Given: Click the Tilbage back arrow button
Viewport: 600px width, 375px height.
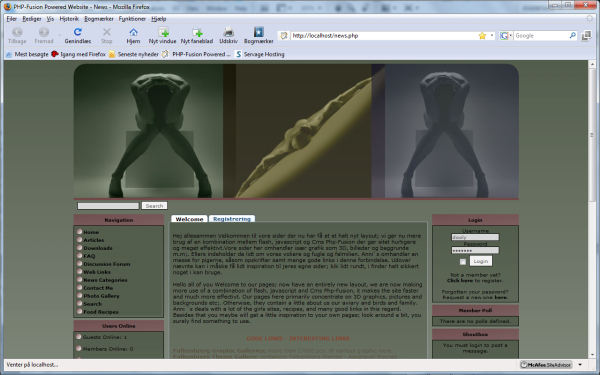Looking at the screenshot, I should click(x=17, y=33).
